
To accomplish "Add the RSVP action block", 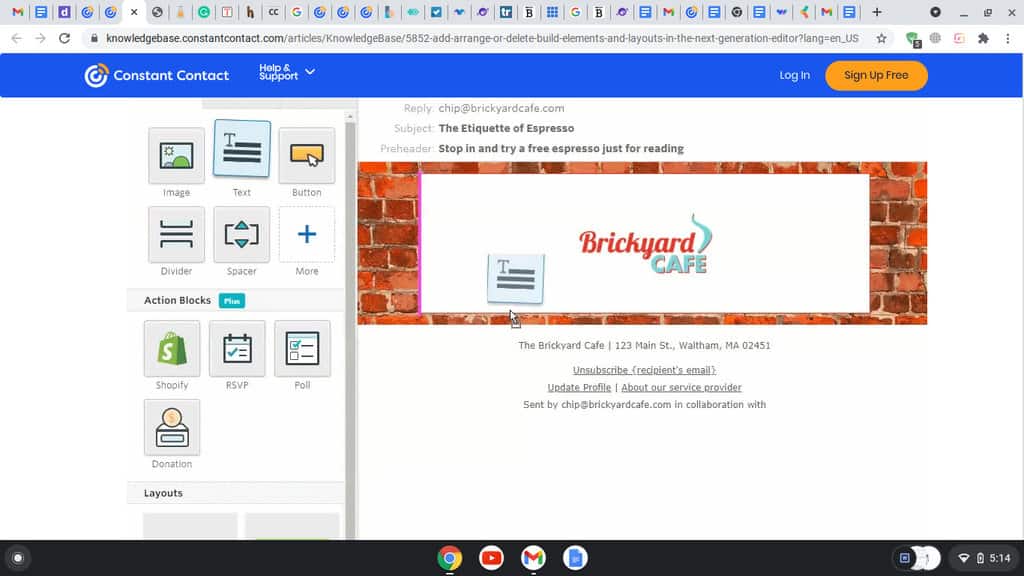I will click(x=237, y=349).
